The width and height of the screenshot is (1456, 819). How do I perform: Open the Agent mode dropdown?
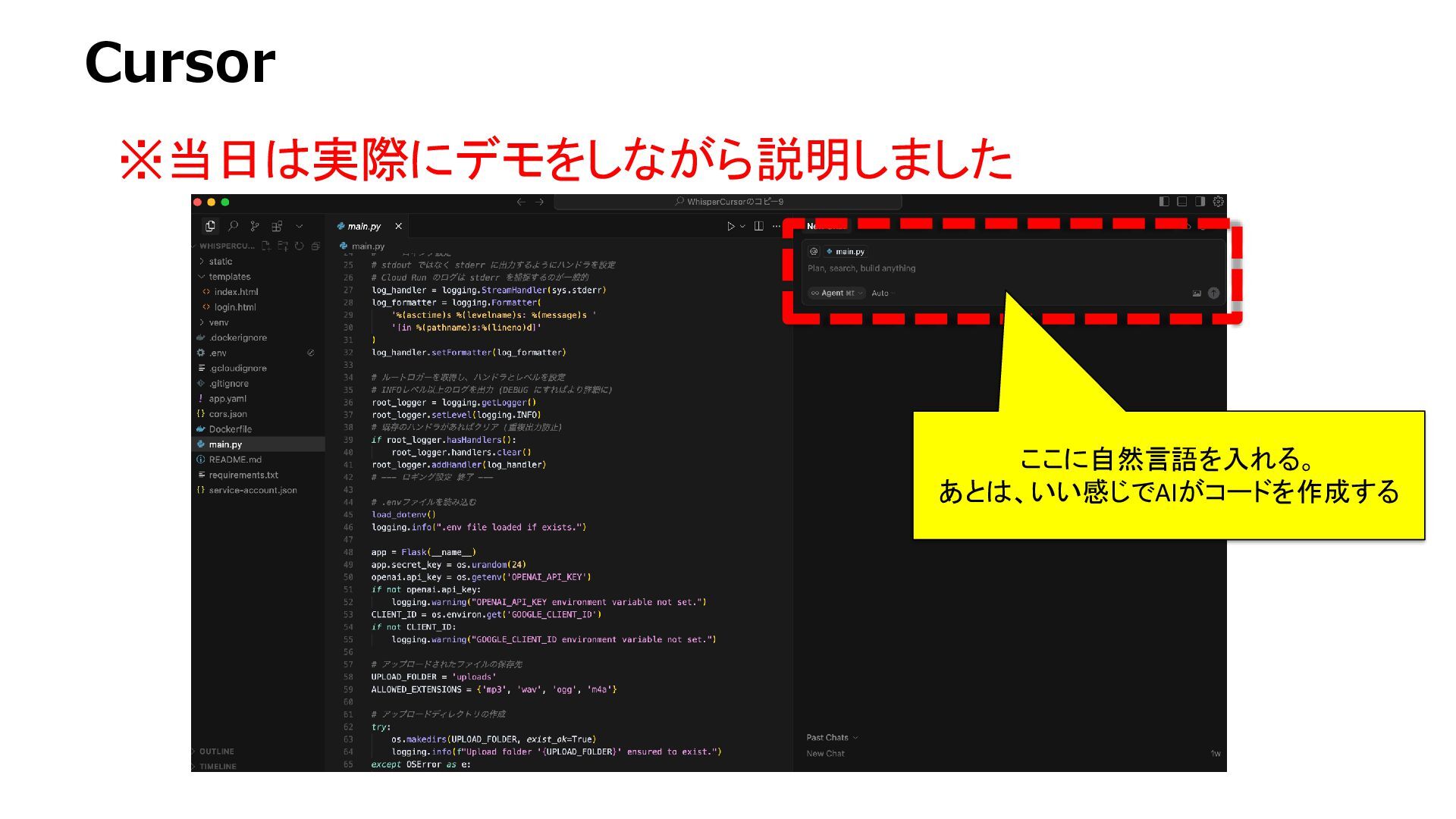(x=836, y=293)
